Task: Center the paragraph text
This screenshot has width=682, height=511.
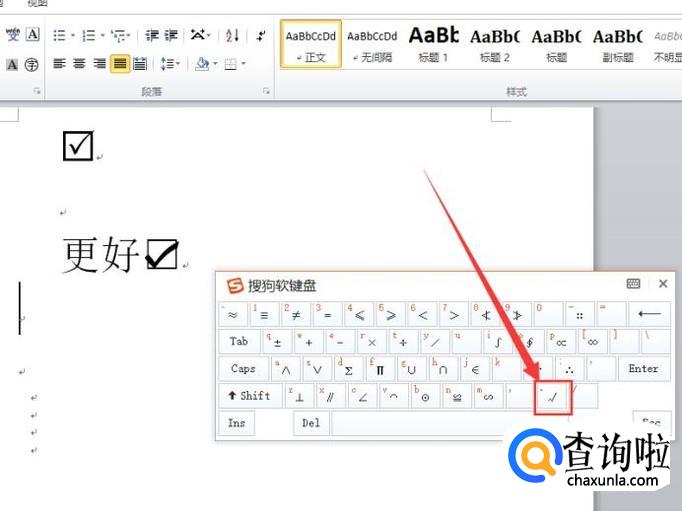Action: pos(80,64)
